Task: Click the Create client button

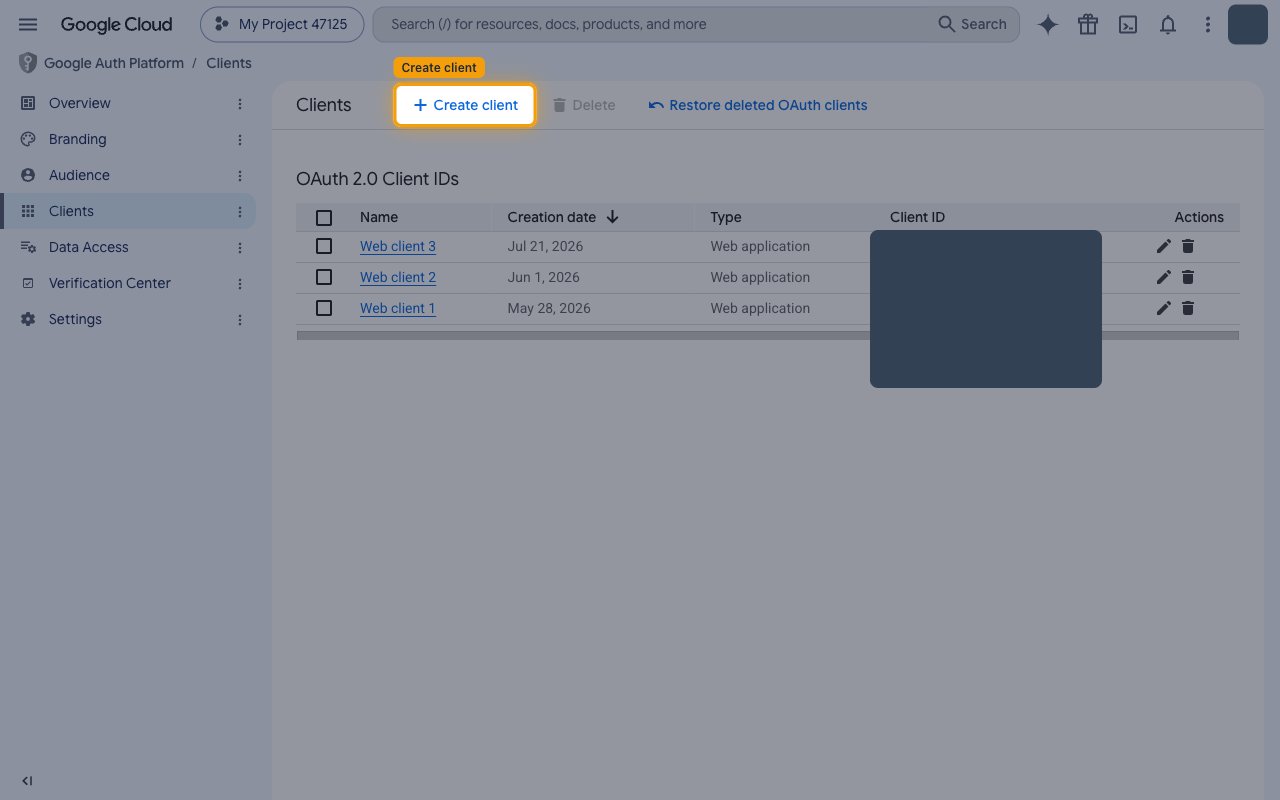Action: pos(465,105)
